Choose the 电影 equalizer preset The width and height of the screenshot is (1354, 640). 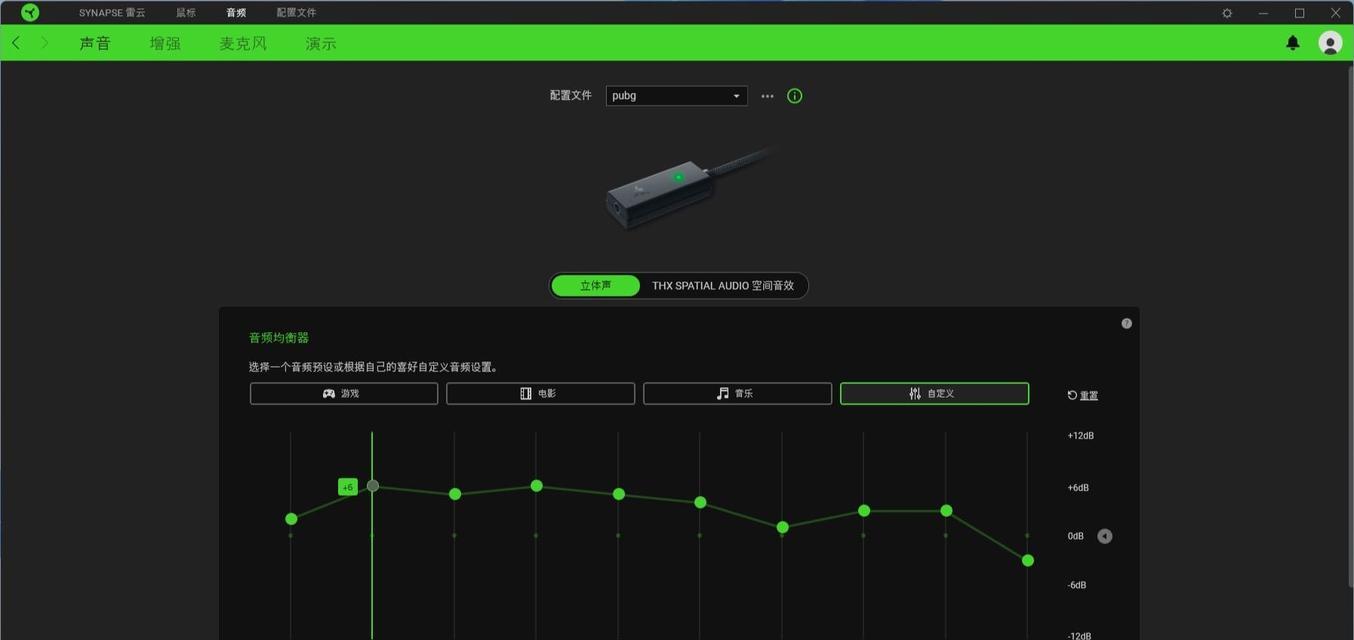click(x=541, y=394)
